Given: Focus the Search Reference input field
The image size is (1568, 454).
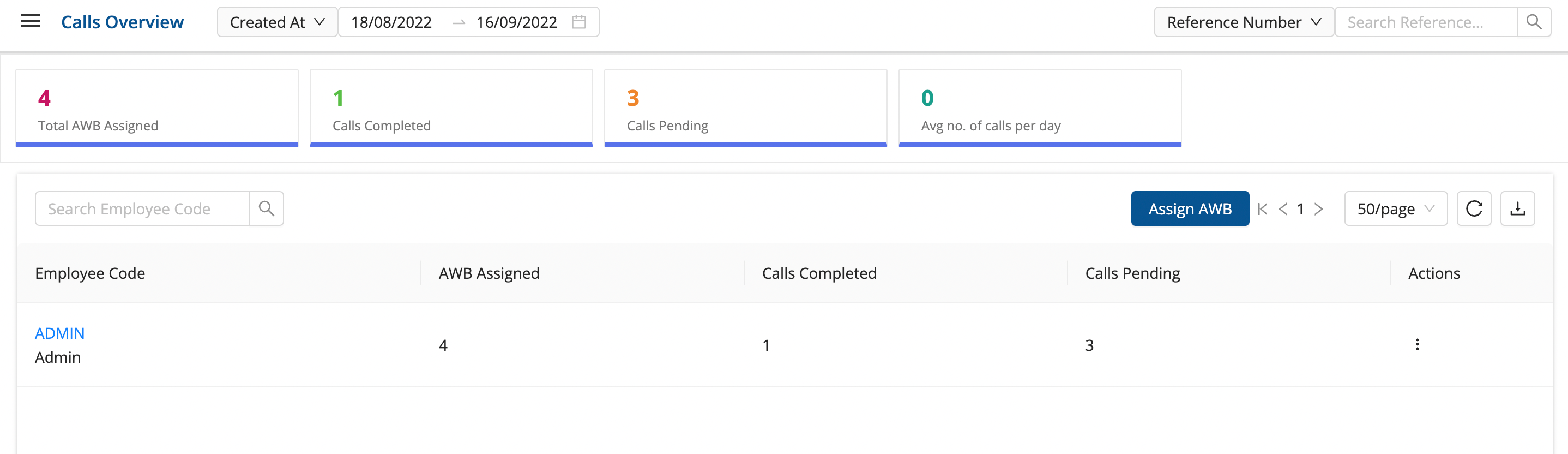Looking at the screenshot, I should (1425, 22).
